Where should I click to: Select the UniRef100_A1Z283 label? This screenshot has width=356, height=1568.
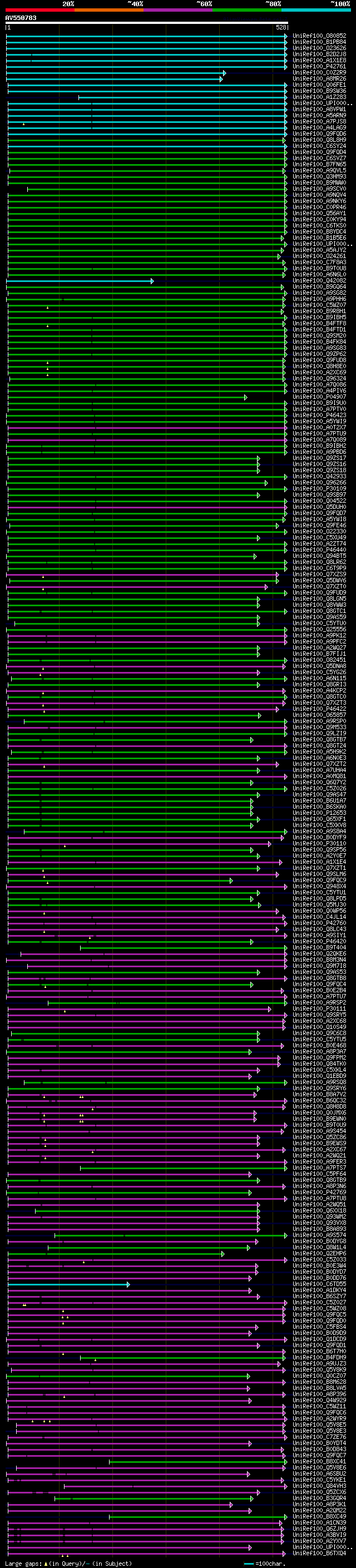[x=319, y=97]
